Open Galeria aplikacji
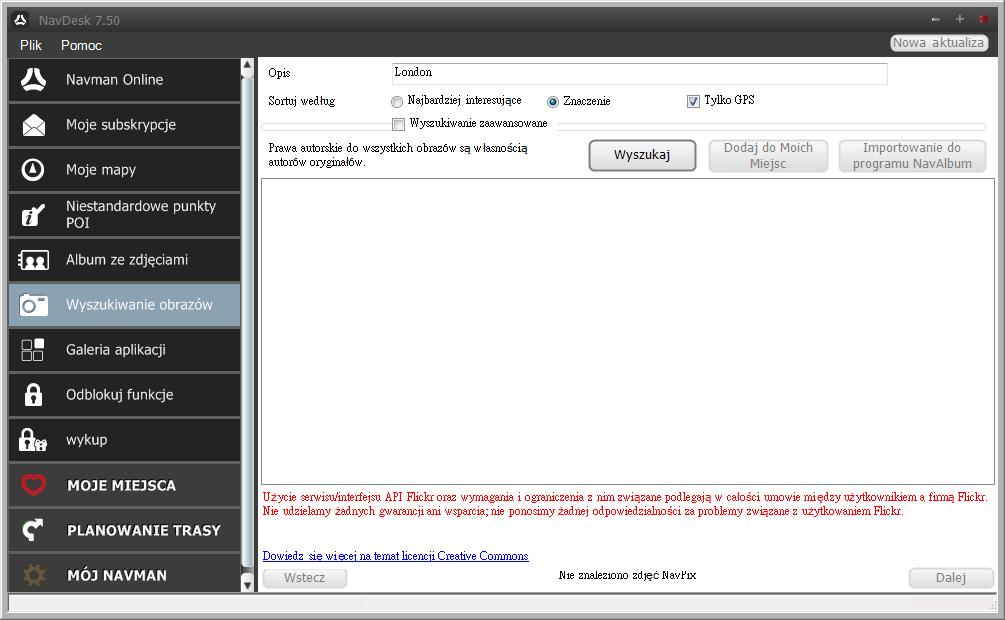Screen dimensions: 1005x620 (124, 349)
